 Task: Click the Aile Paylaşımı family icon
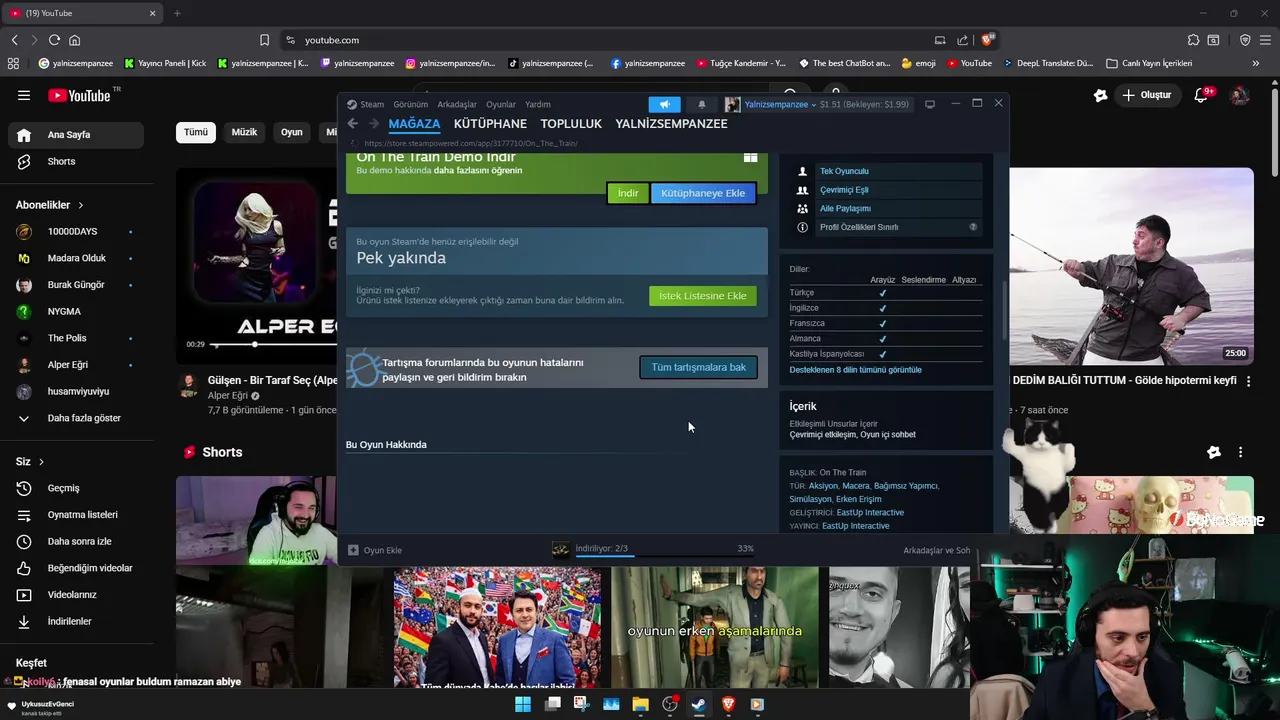(802, 208)
